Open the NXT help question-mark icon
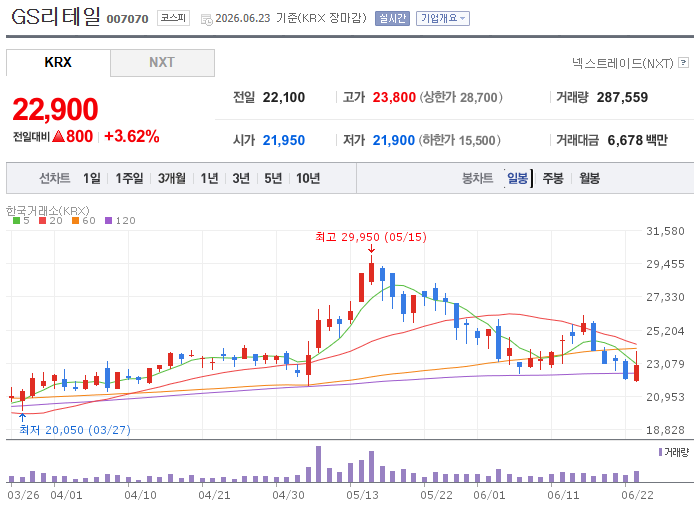The width and height of the screenshot is (694, 508). coord(683,62)
